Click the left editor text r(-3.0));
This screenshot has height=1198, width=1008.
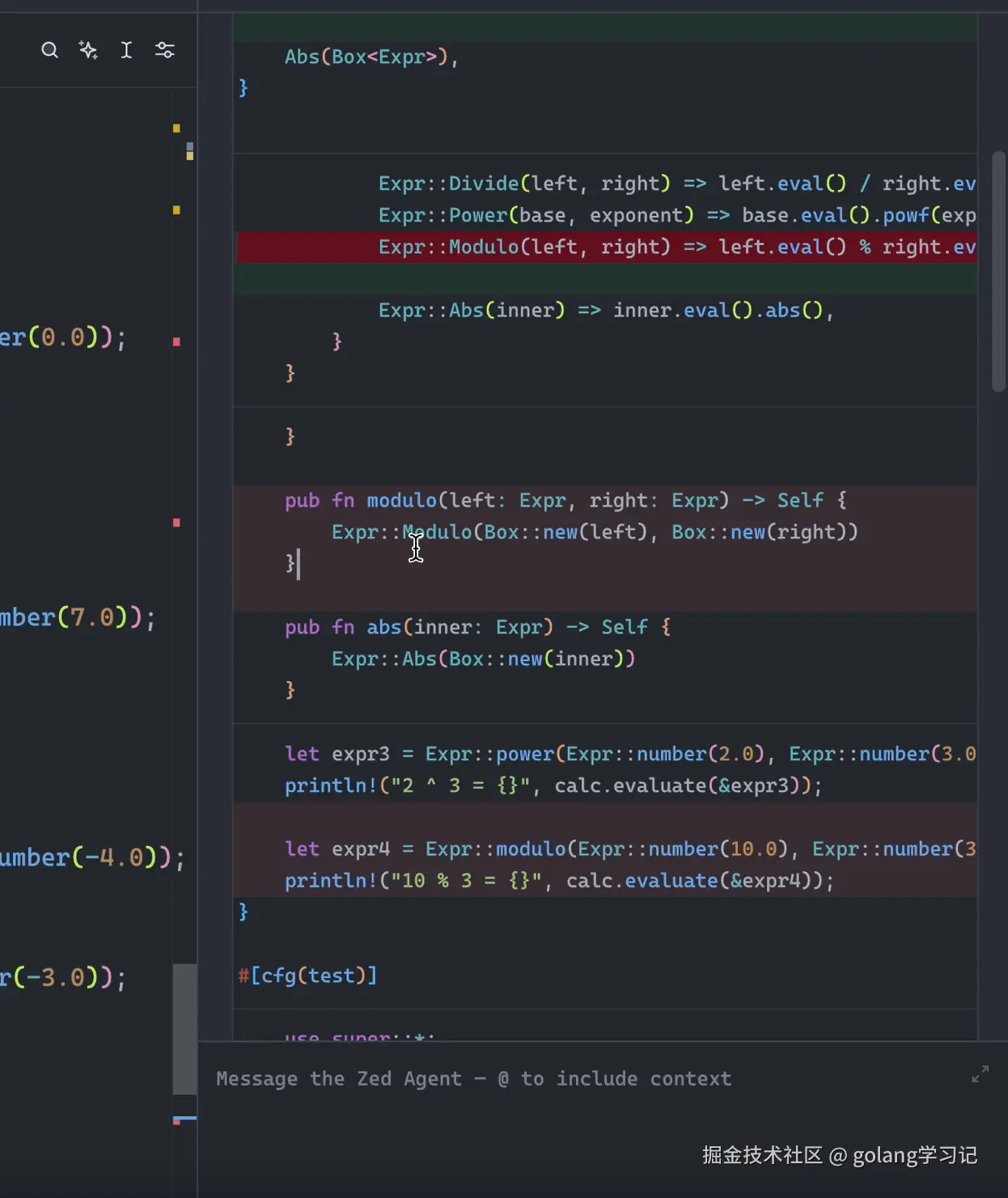tap(63, 978)
